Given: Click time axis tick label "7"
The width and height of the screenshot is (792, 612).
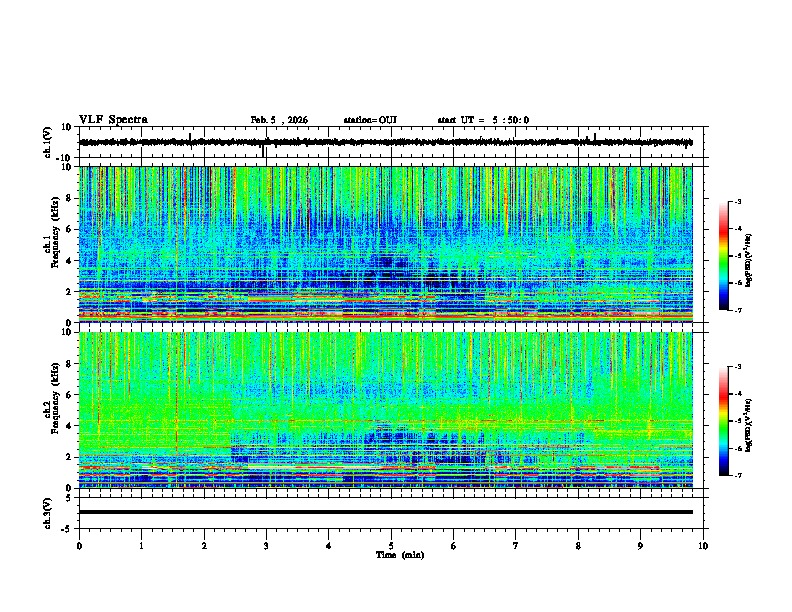Looking at the screenshot, I should 516,546.
